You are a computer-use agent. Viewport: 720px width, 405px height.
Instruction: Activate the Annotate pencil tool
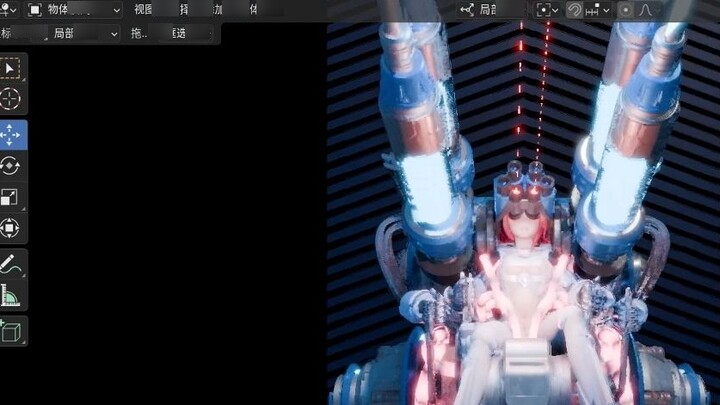click(x=11, y=265)
